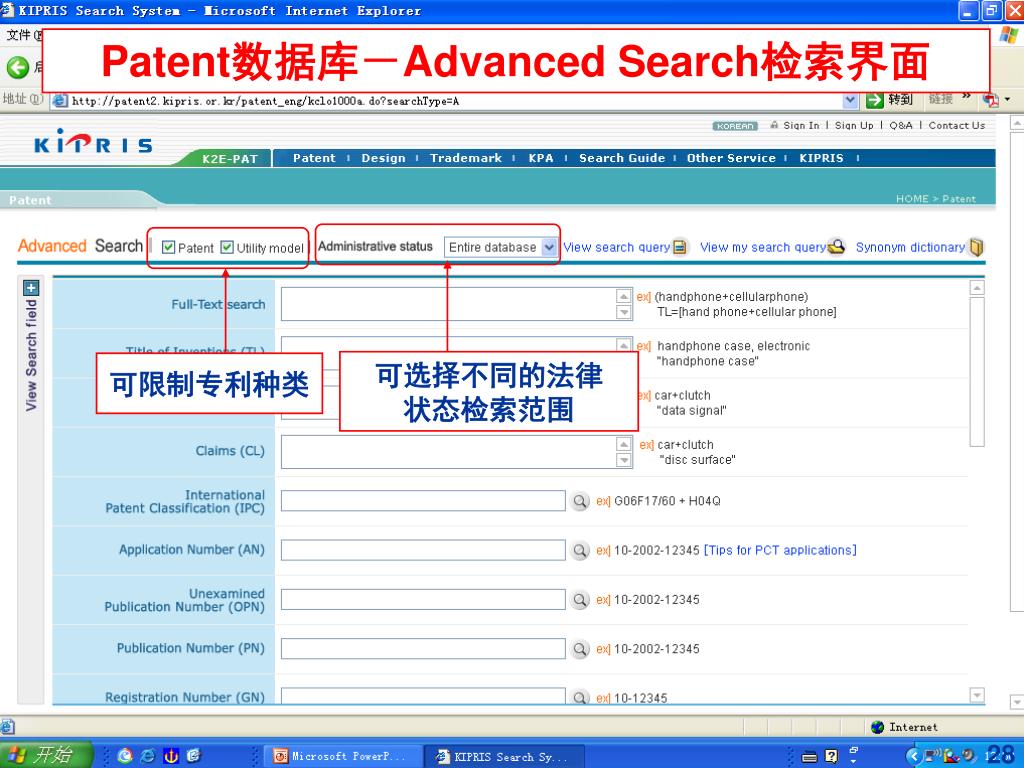Click the KIPRIS logo
This screenshot has width=1024, height=768.
point(93,142)
